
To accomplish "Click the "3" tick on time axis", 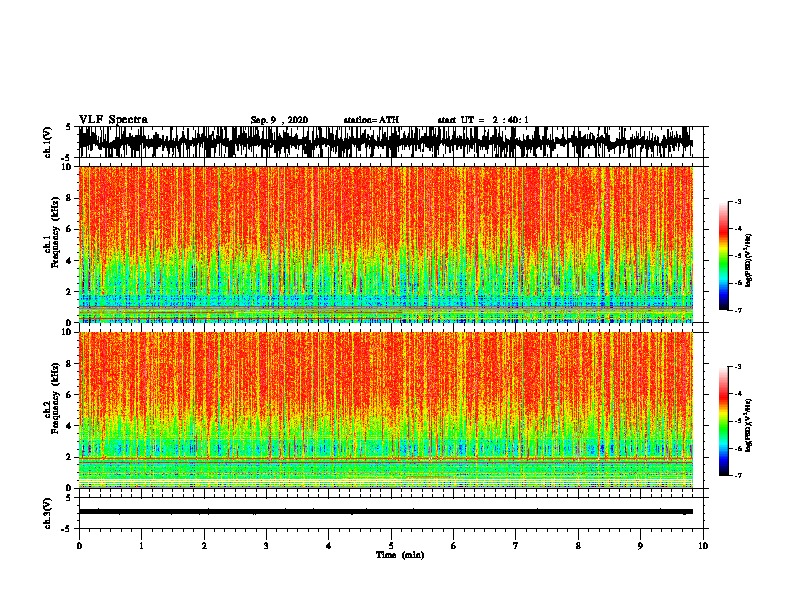I will pos(266,546).
